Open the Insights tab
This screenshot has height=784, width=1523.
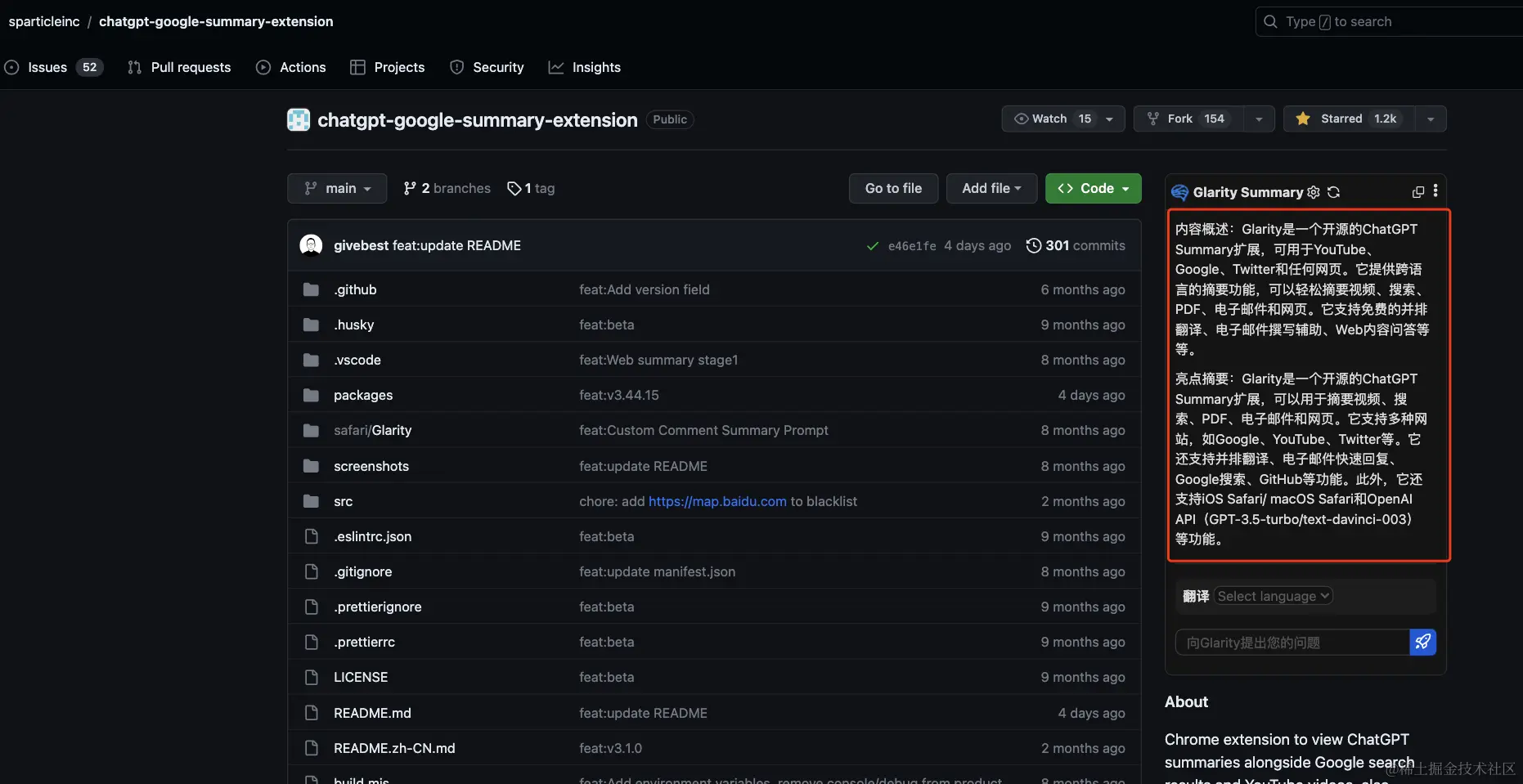pos(585,67)
